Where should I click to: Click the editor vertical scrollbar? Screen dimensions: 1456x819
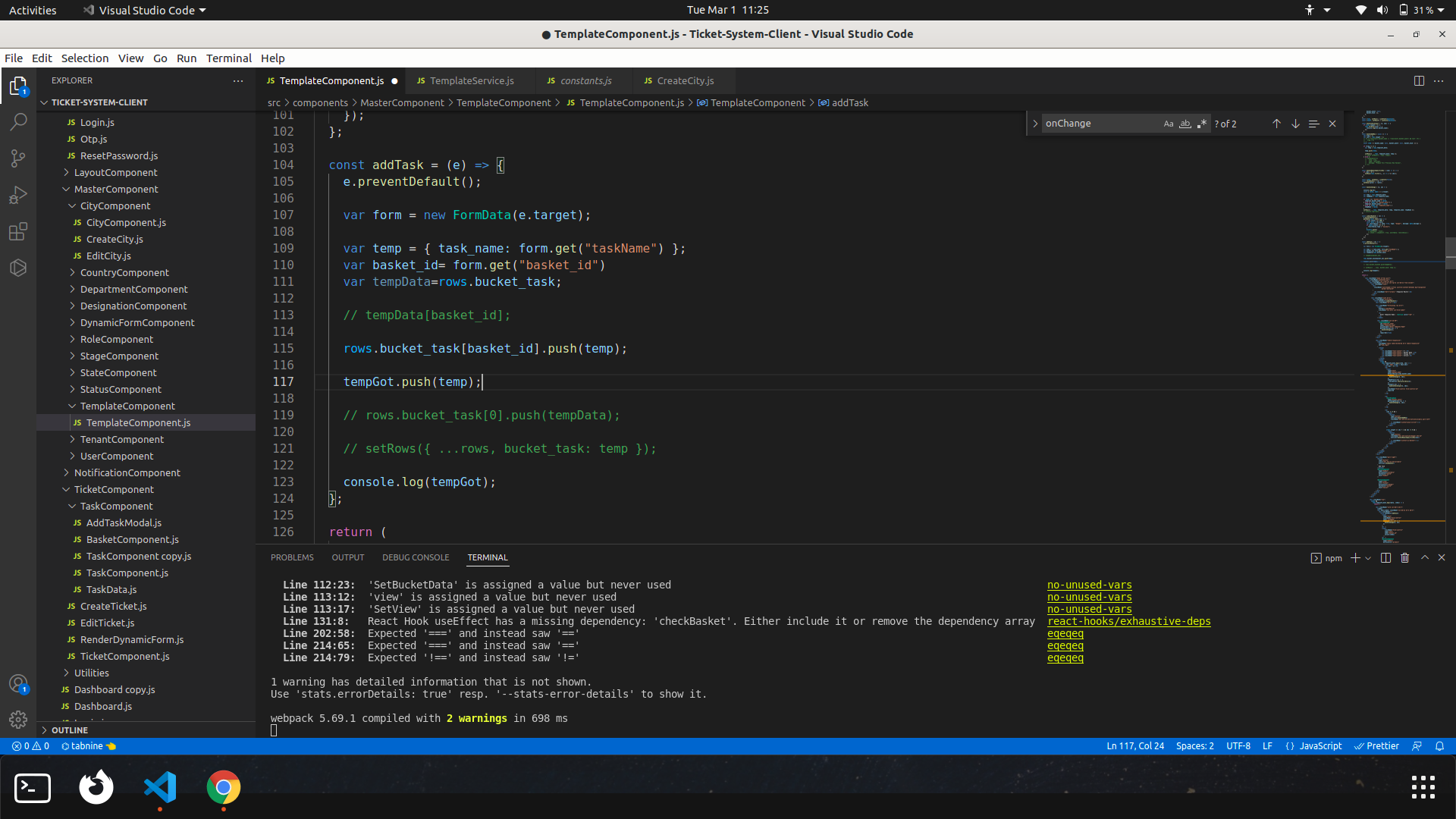pyautogui.click(x=1451, y=253)
